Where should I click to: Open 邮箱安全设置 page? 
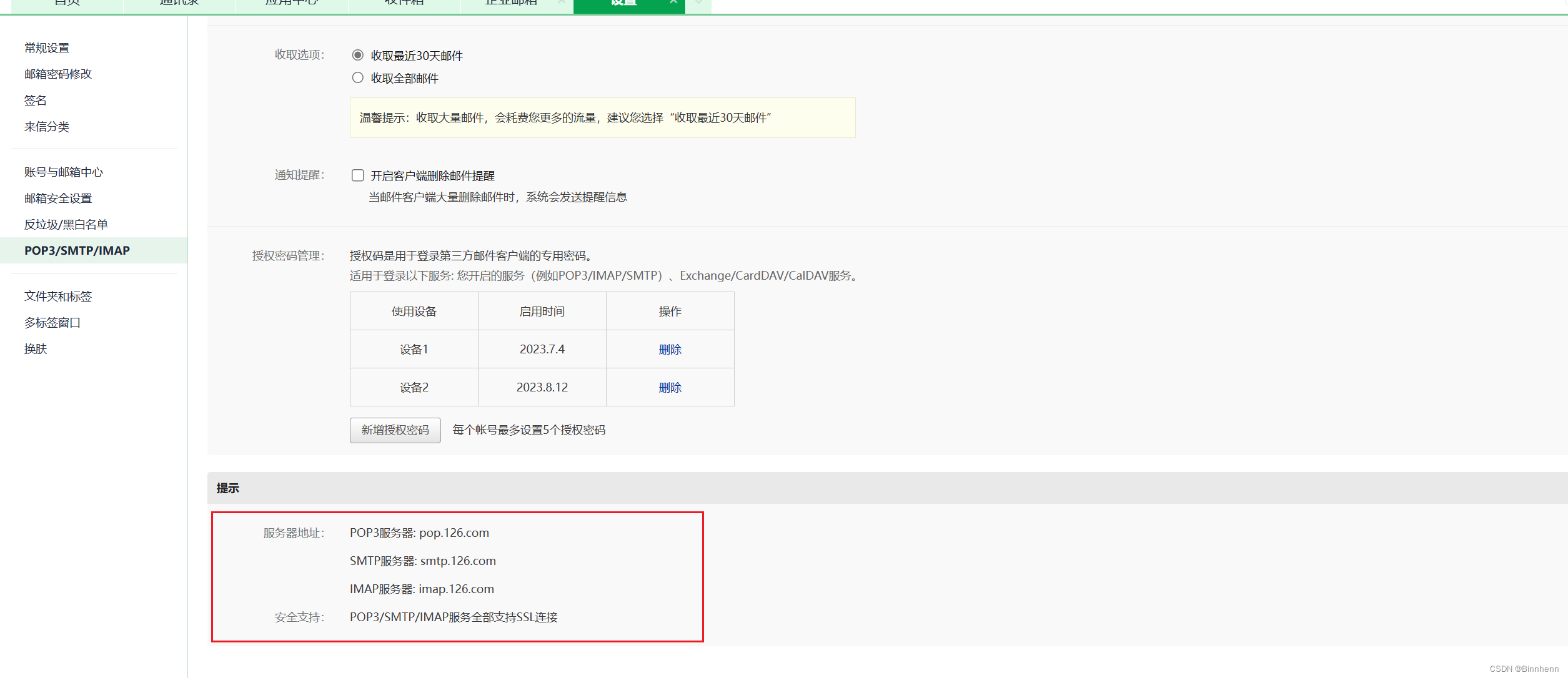[x=58, y=199]
